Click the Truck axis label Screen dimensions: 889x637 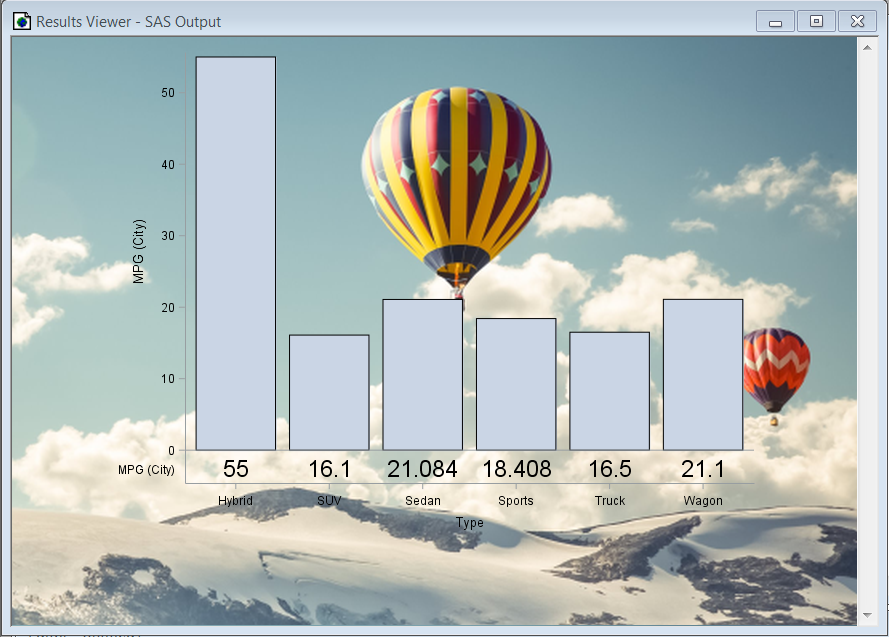[x=610, y=500]
